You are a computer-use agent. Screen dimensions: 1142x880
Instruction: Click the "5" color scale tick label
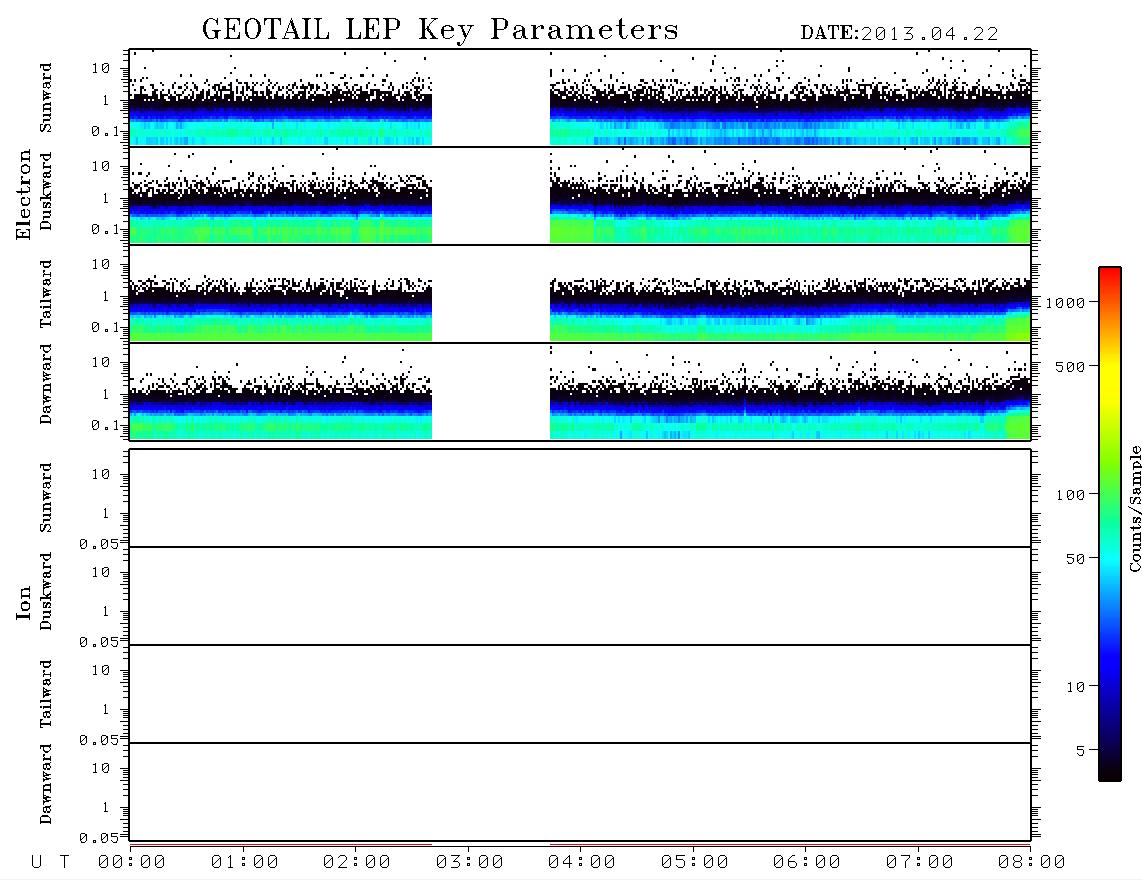click(1081, 751)
